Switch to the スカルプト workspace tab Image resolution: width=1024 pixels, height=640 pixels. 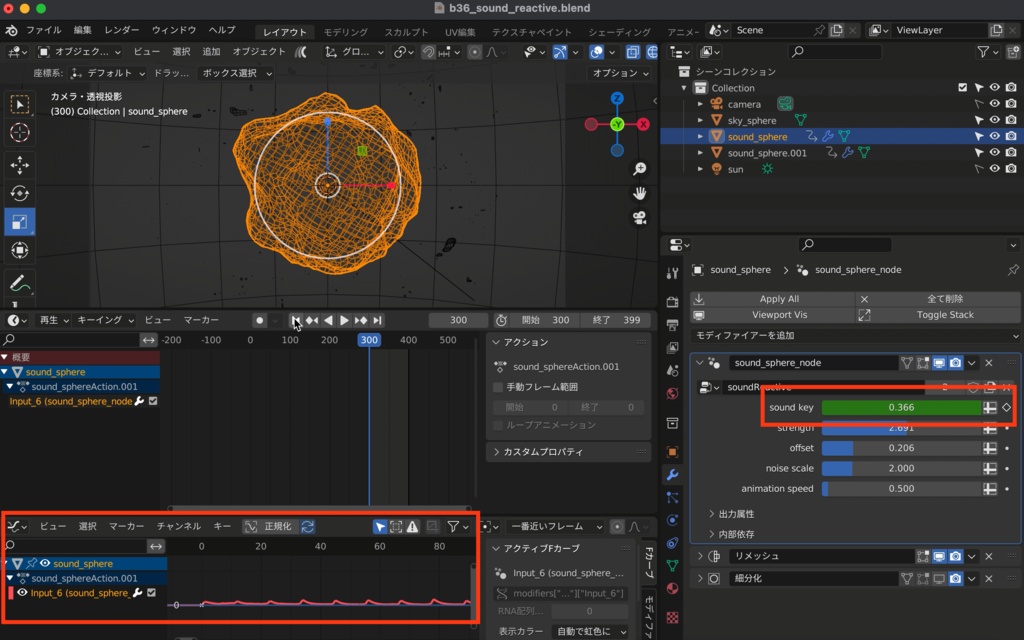(405, 31)
